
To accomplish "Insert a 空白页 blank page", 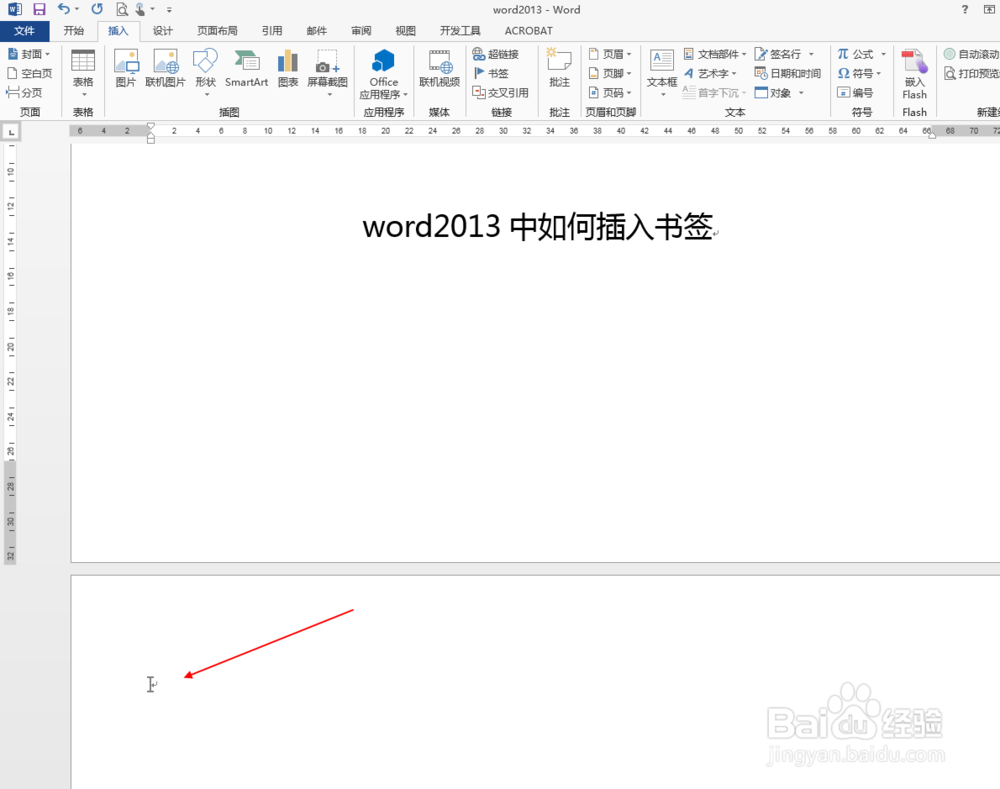I will coord(29,73).
